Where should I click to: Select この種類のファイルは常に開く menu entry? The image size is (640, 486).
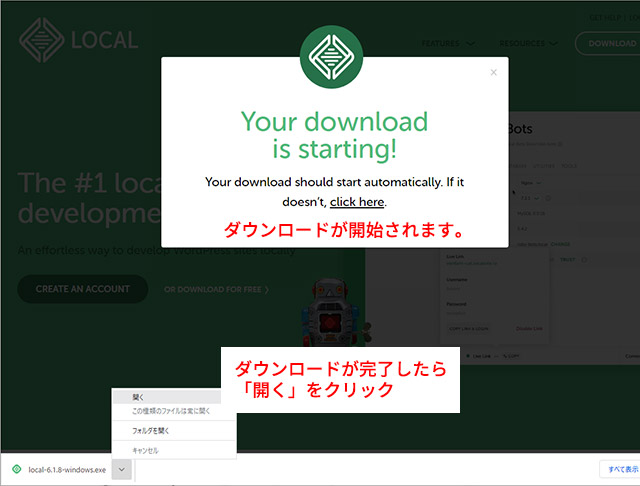(174, 411)
